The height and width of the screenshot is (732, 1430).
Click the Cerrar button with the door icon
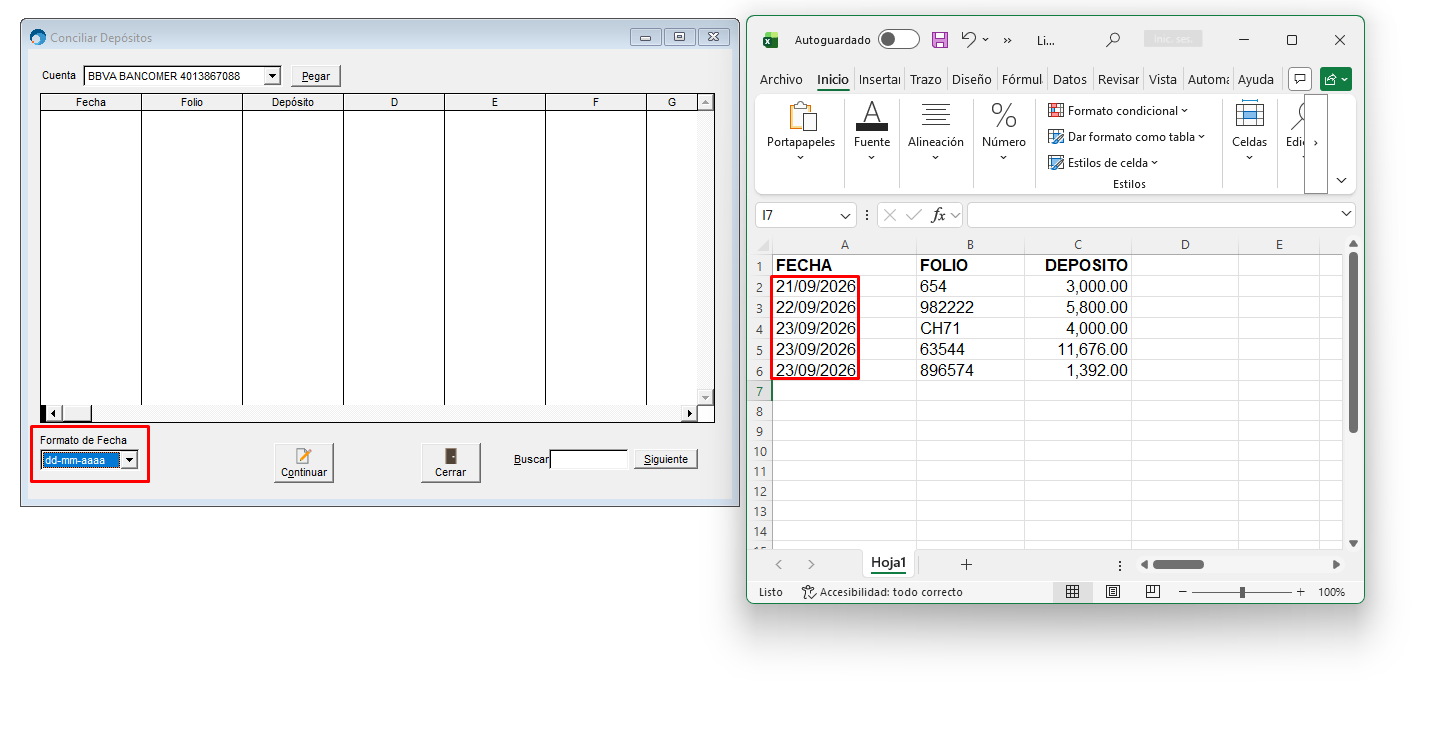(451, 463)
